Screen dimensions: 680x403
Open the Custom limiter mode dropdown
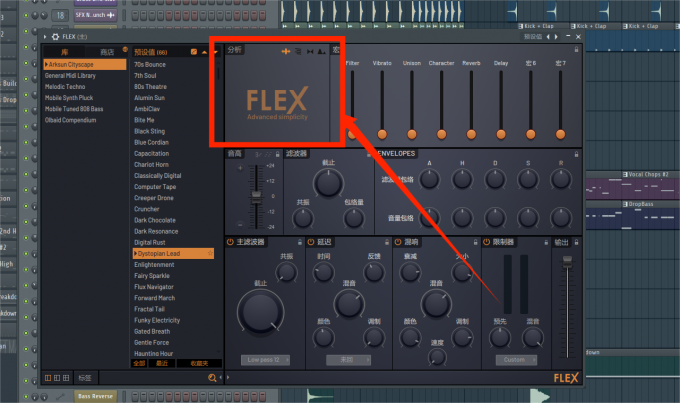pos(517,360)
